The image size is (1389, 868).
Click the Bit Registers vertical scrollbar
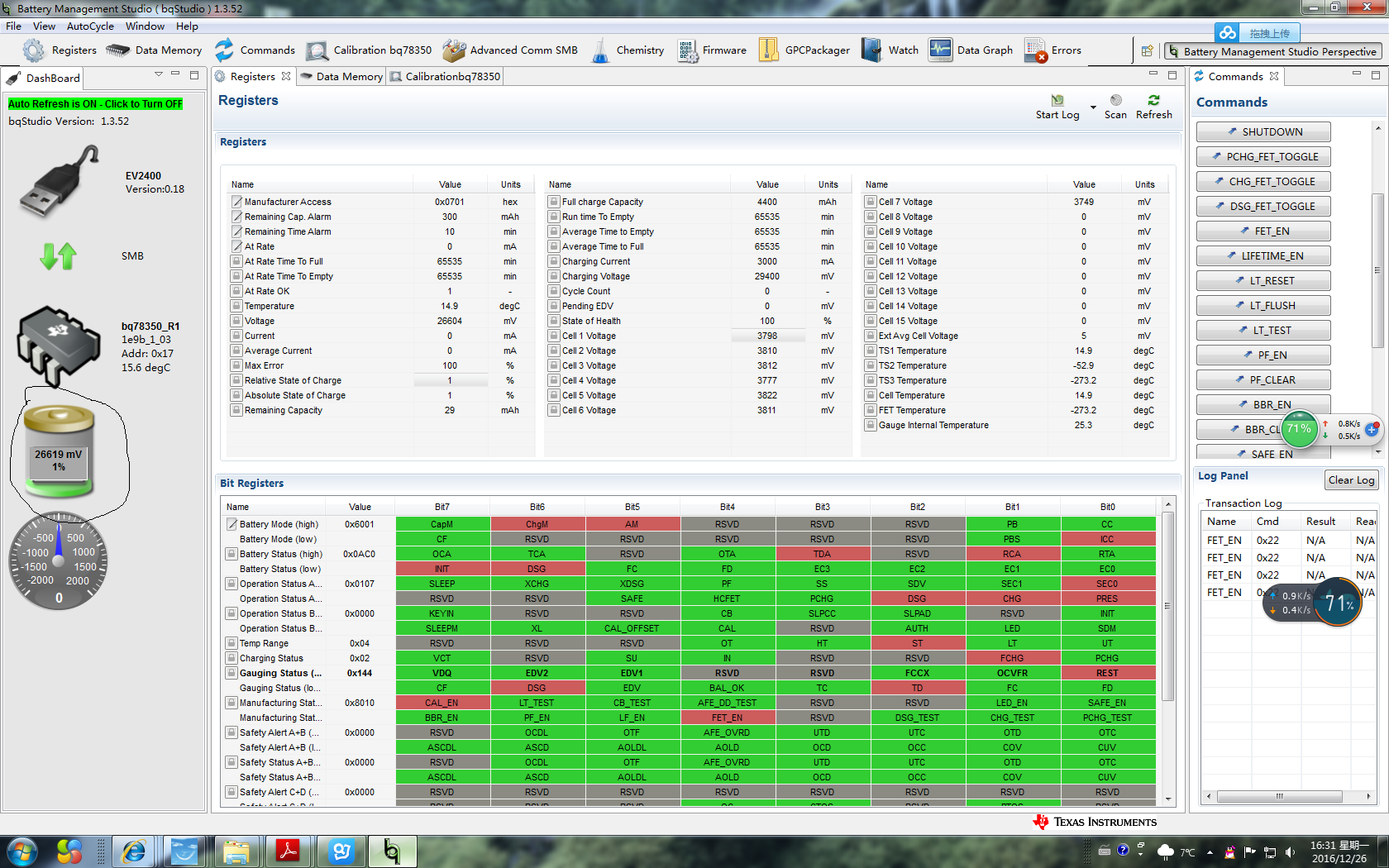pos(1168,606)
